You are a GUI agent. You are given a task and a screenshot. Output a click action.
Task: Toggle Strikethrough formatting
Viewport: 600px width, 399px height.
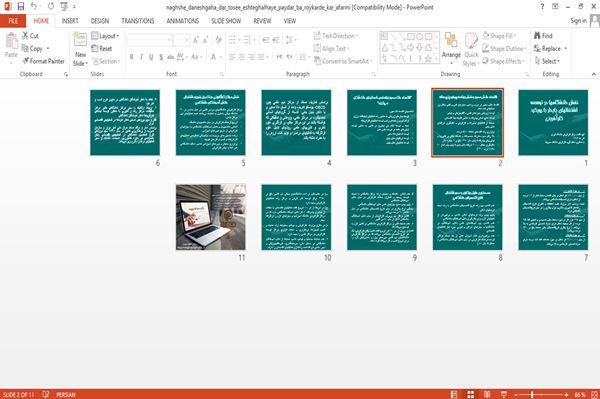(x=171, y=57)
